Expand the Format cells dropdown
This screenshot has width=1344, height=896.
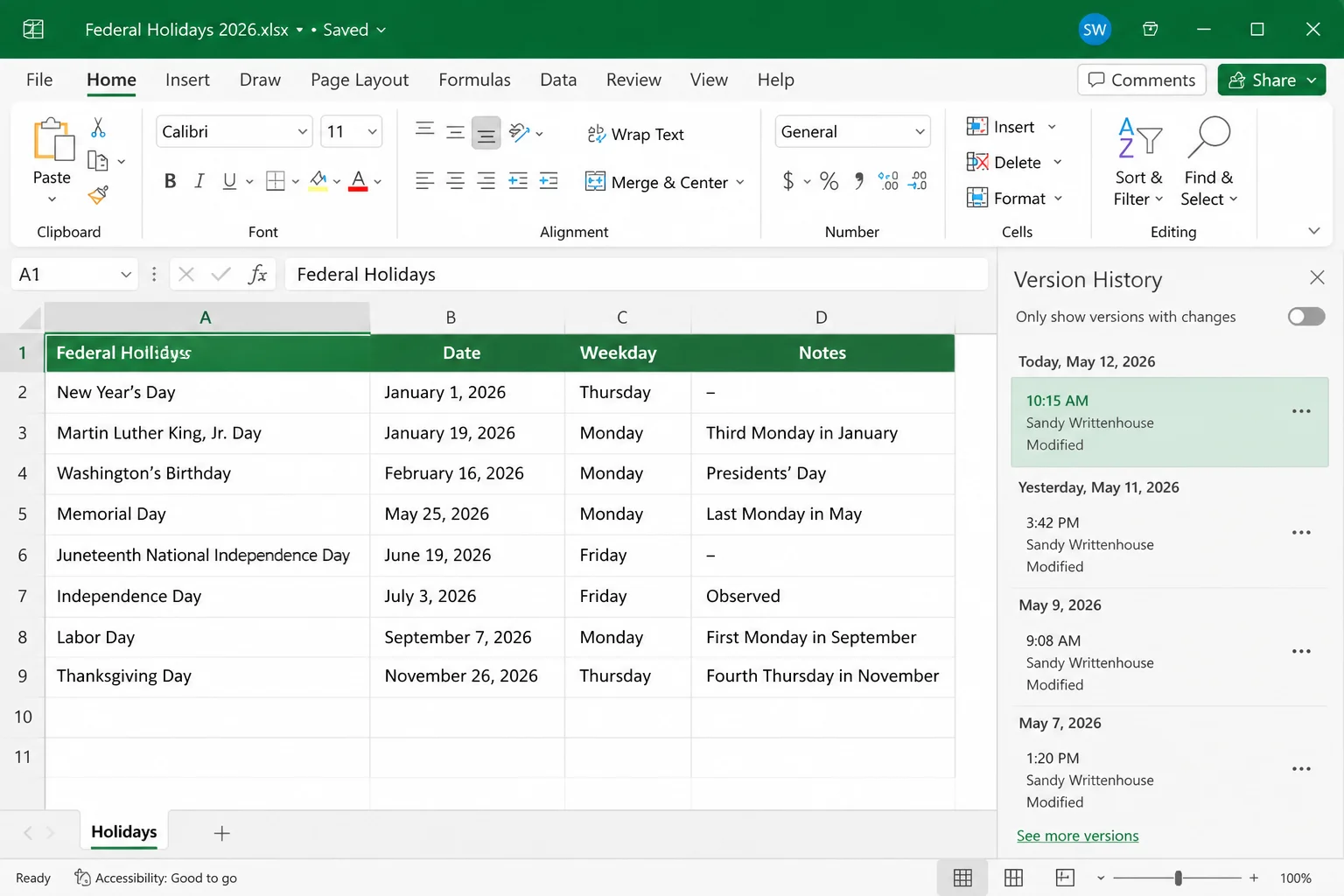[x=1058, y=199]
